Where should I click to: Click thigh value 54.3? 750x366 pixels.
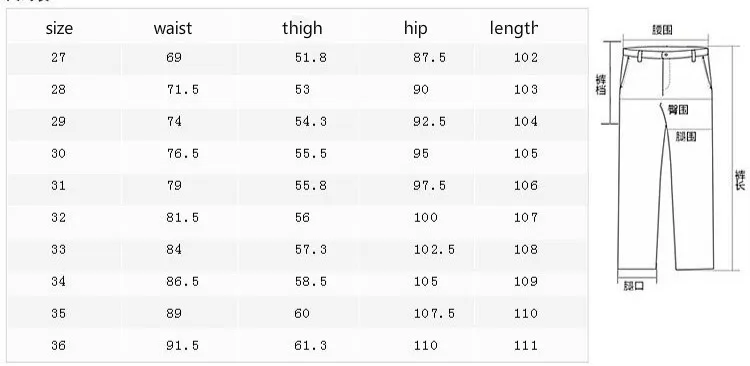[x=311, y=122]
